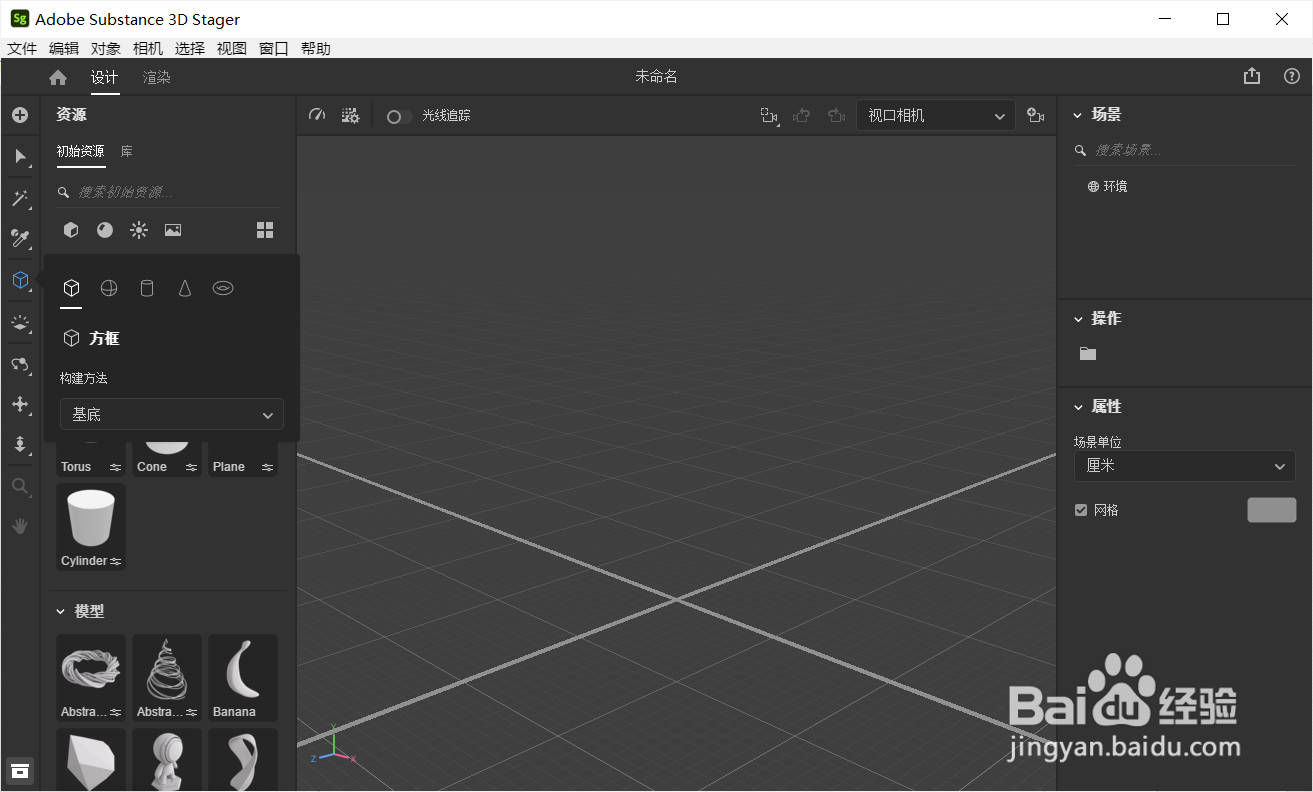Filter assets by images icon

173,230
